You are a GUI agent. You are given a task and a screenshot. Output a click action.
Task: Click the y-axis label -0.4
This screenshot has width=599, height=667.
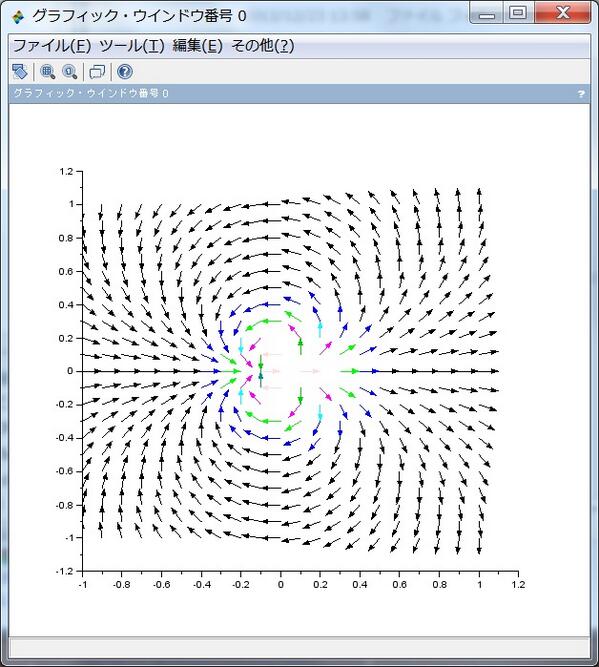(65, 438)
